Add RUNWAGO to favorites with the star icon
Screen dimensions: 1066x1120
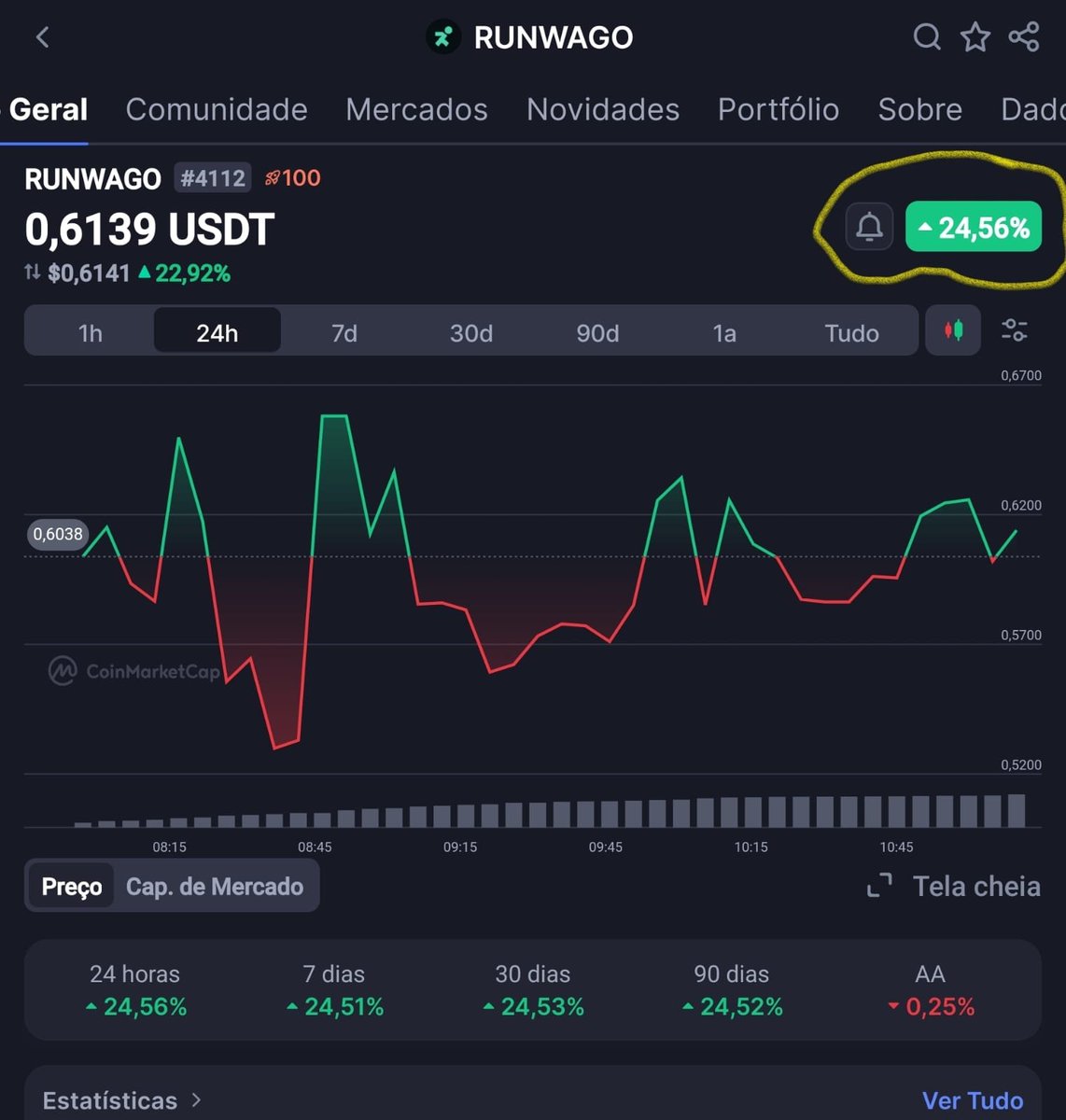[975, 37]
